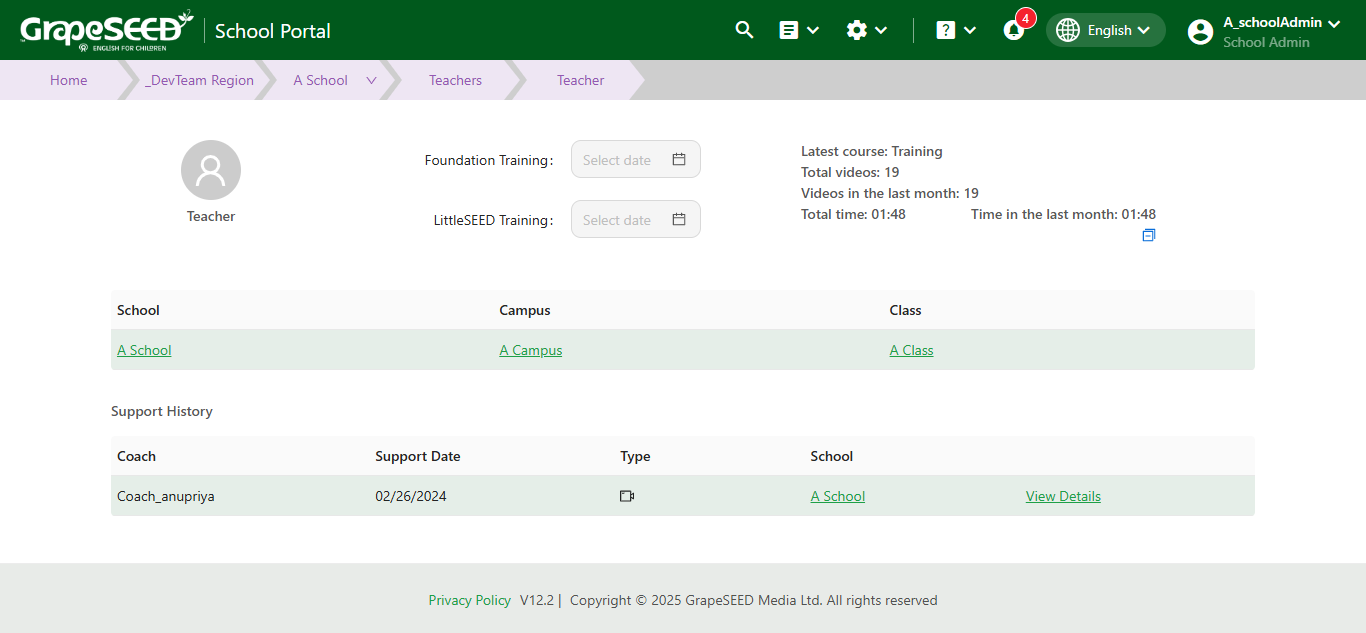1366x633 pixels.
Task: Click the globe language icon
Action: pyautogui.click(x=1068, y=30)
